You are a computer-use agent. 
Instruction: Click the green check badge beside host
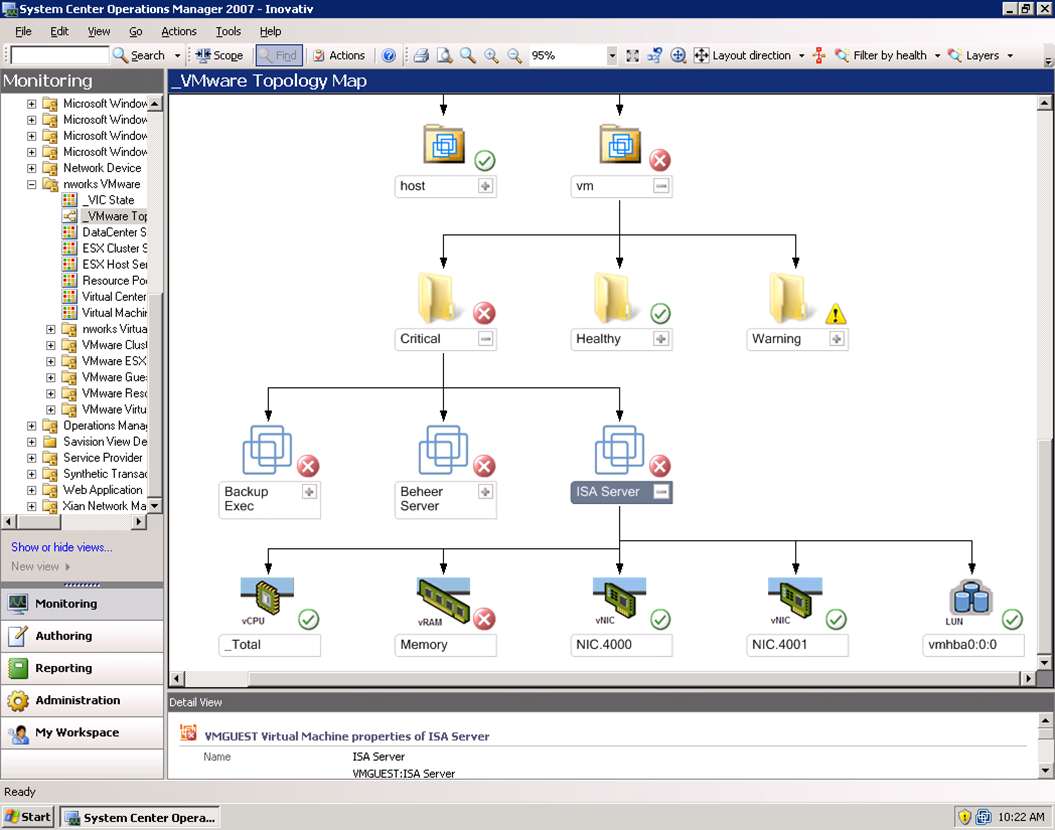(484, 161)
